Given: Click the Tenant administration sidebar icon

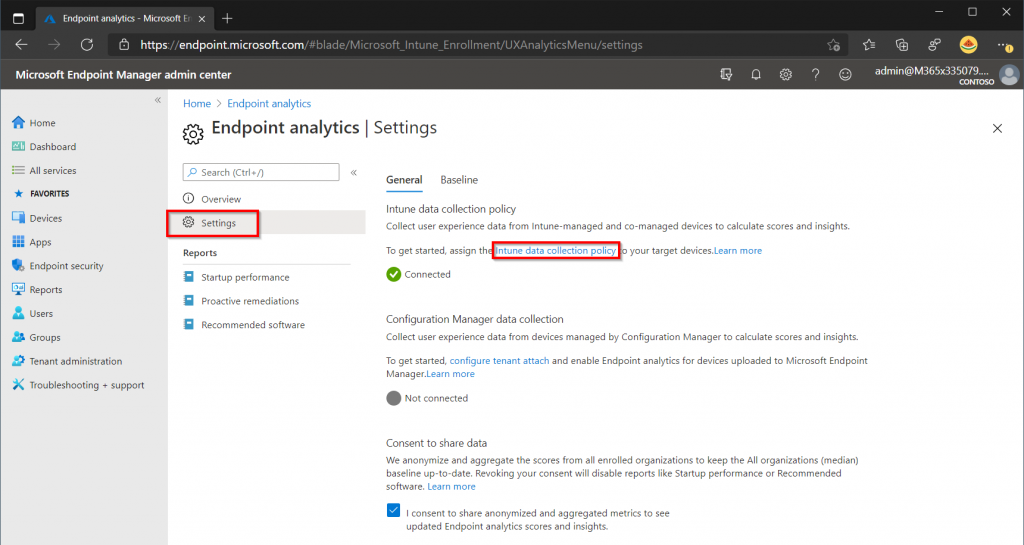Looking at the screenshot, I should [x=18, y=361].
